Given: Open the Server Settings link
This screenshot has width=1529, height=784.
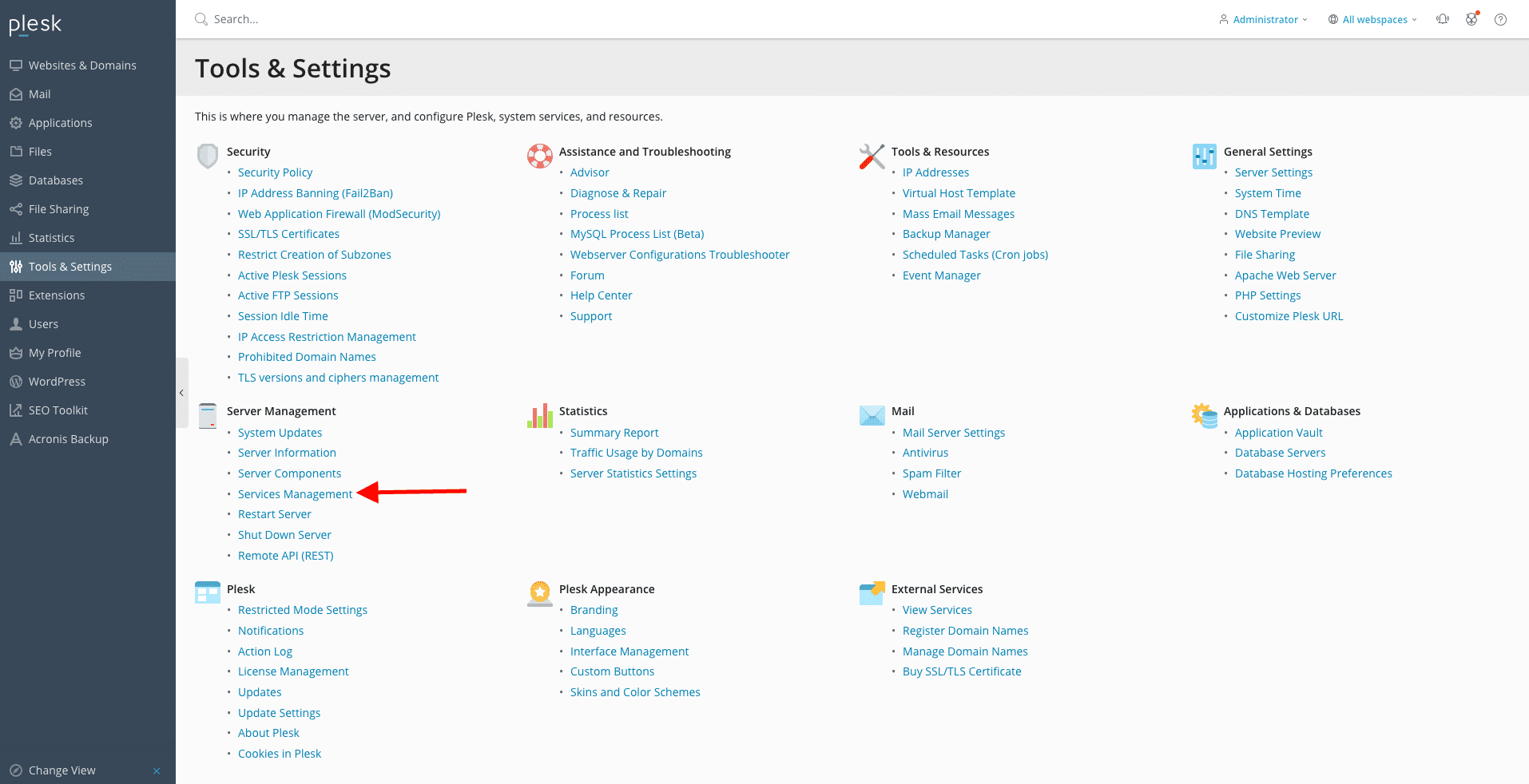Looking at the screenshot, I should 1273,172.
